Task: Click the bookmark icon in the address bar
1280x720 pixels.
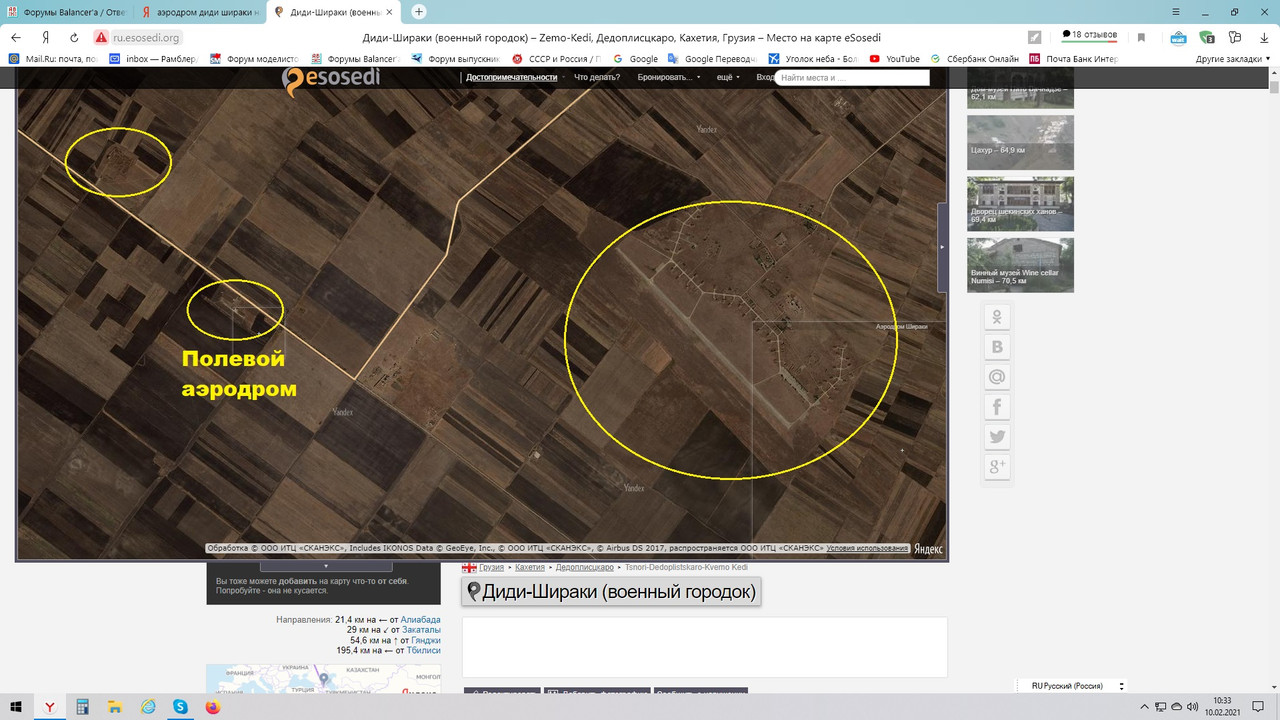Action: tap(1141, 37)
